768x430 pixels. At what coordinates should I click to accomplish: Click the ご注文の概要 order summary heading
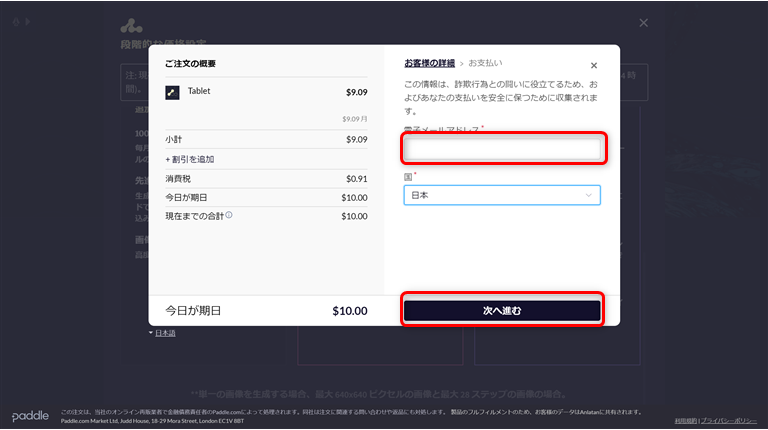pos(190,63)
